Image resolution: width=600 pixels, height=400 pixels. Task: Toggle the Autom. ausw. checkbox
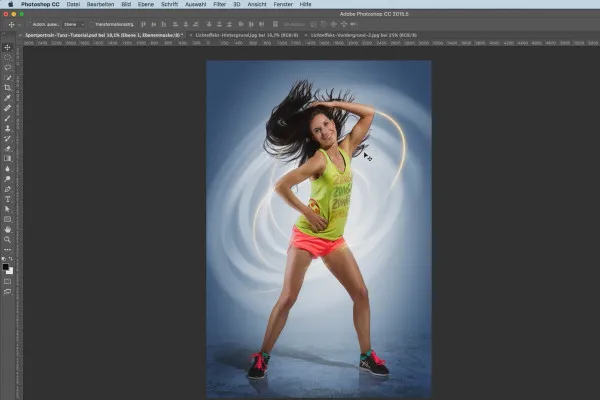(29, 24)
